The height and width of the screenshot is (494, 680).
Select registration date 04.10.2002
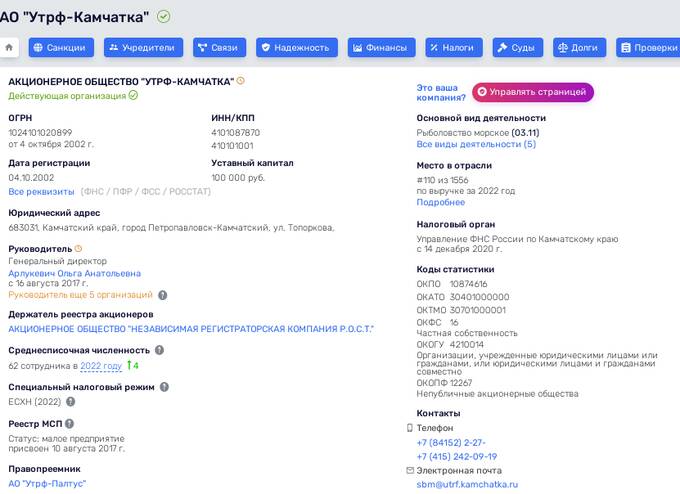[x=31, y=178]
